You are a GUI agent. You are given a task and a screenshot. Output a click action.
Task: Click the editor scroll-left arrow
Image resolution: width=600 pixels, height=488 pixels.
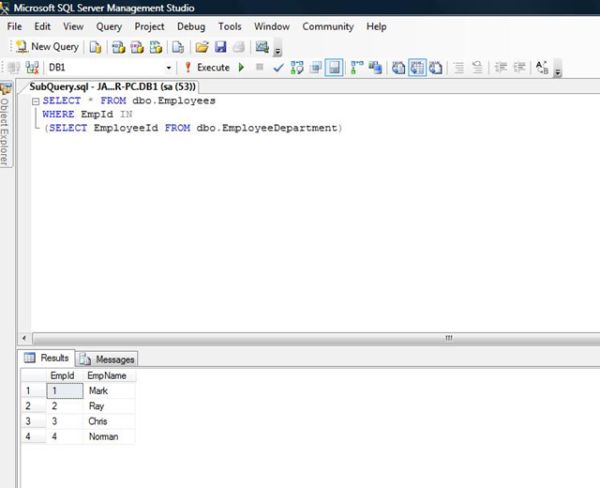click(x=24, y=338)
